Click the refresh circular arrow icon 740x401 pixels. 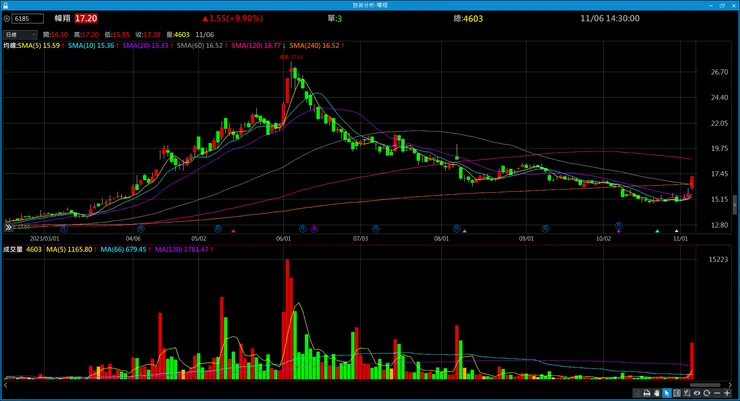click(x=706, y=393)
